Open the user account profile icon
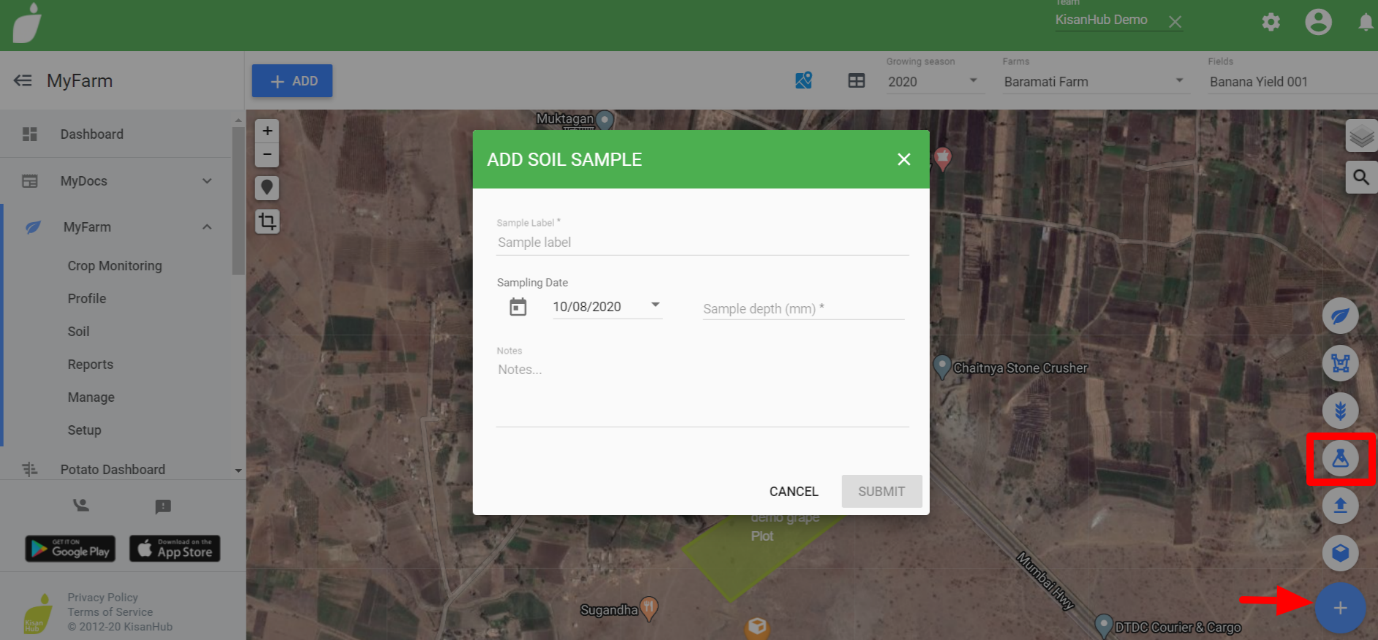The image size is (1378, 640). 1319,22
